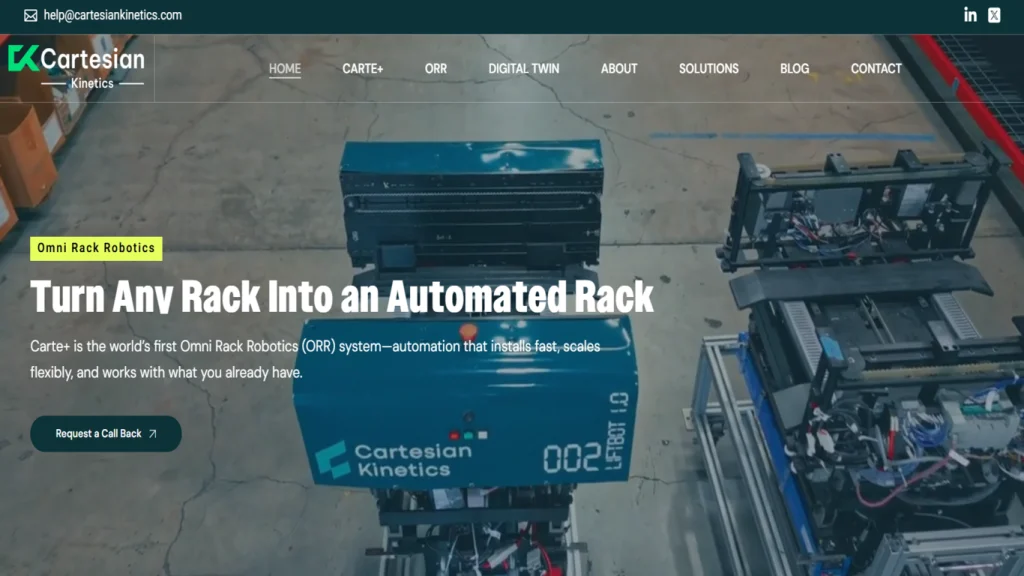1024x576 pixels.
Task: Click the envelope mail icon
Action: click(x=31, y=16)
